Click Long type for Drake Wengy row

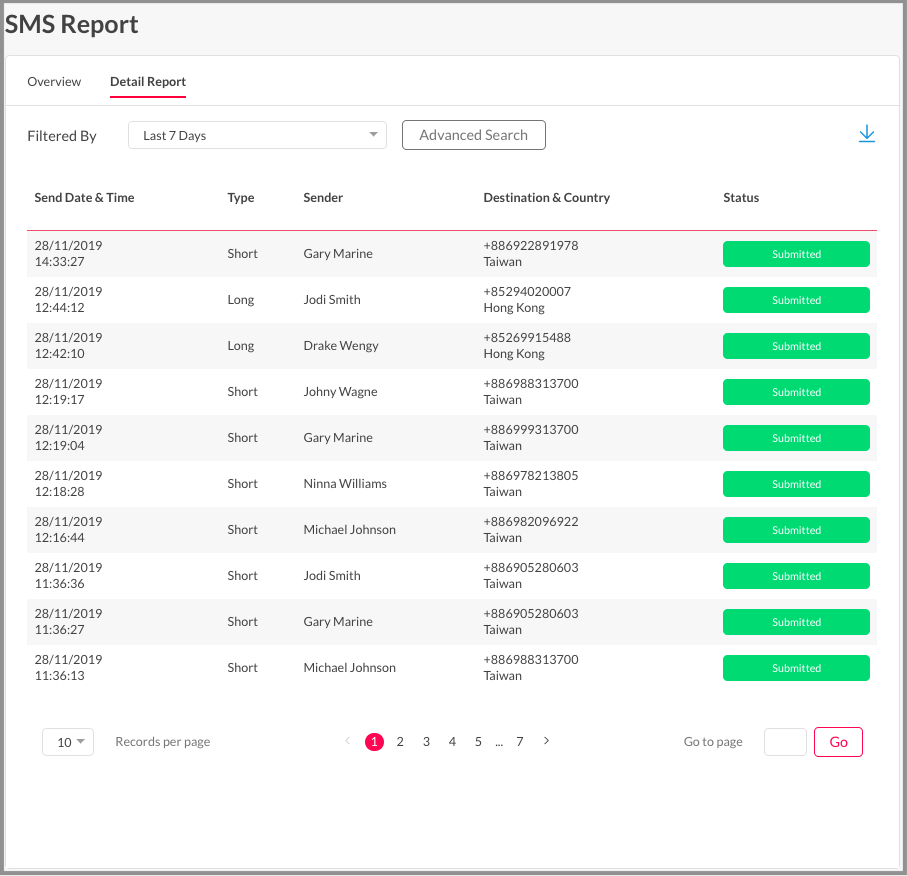click(x=241, y=346)
